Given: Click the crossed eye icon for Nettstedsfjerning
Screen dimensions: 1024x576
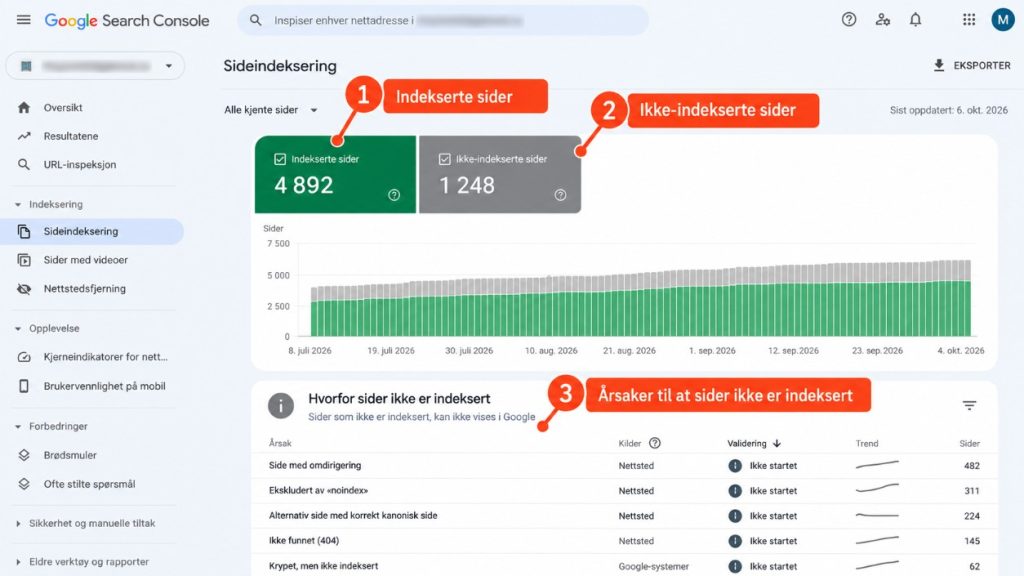Looking at the screenshot, I should 24,289.
